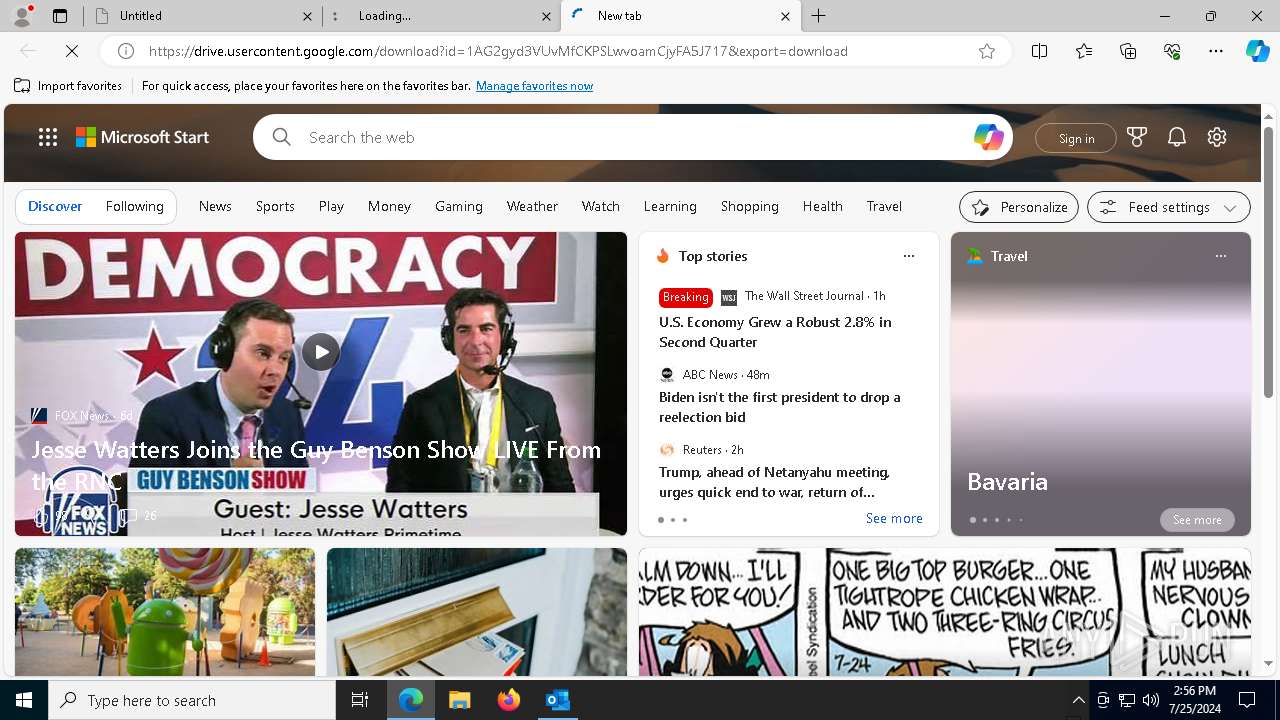This screenshot has height=720, width=1280.
Task: Open the Travel category in navigation
Action: click(x=884, y=206)
